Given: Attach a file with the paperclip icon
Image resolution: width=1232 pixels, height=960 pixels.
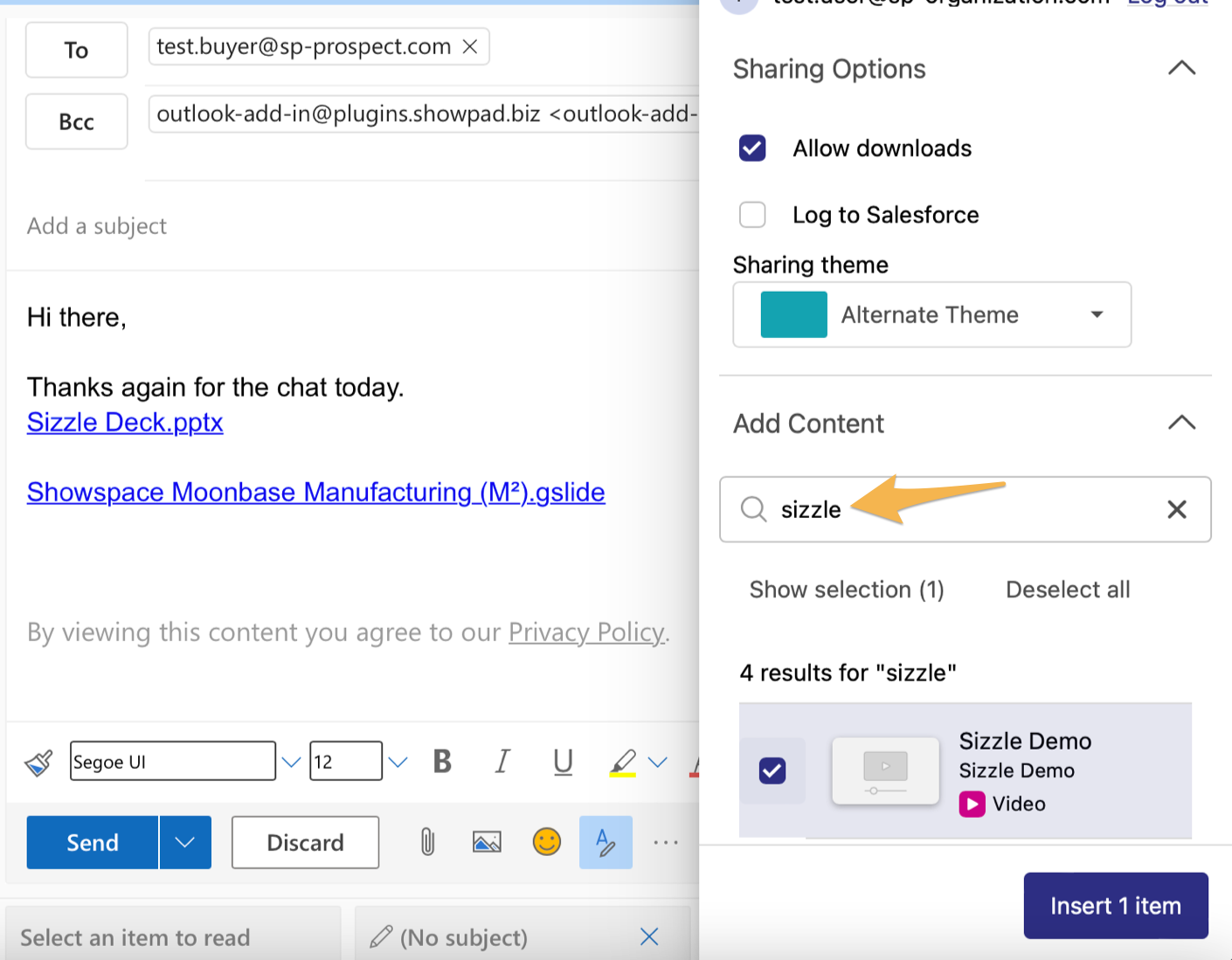Looking at the screenshot, I should [426, 842].
